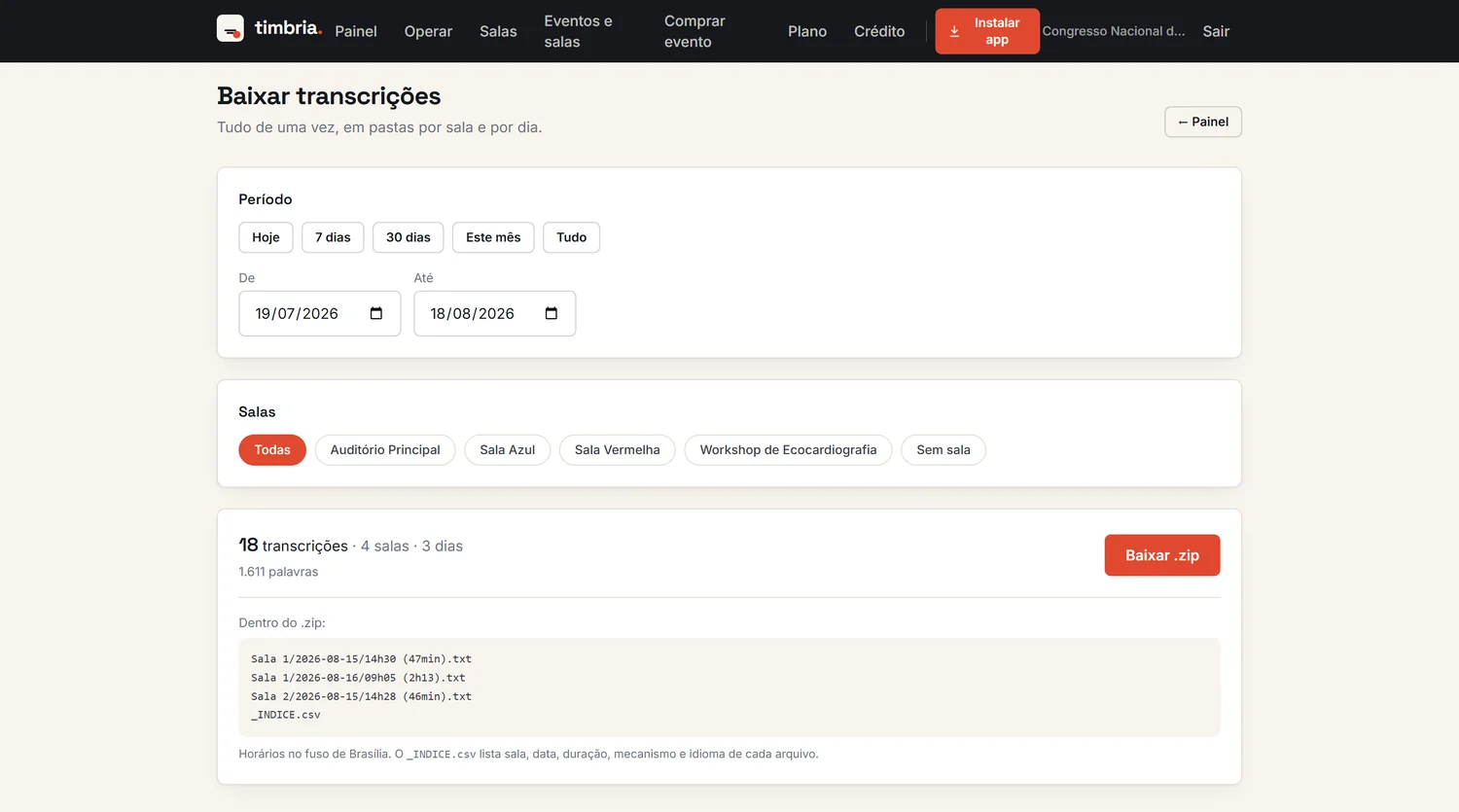Click the timbria brand name
This screenshot has width=1459, height=812.
288,28
